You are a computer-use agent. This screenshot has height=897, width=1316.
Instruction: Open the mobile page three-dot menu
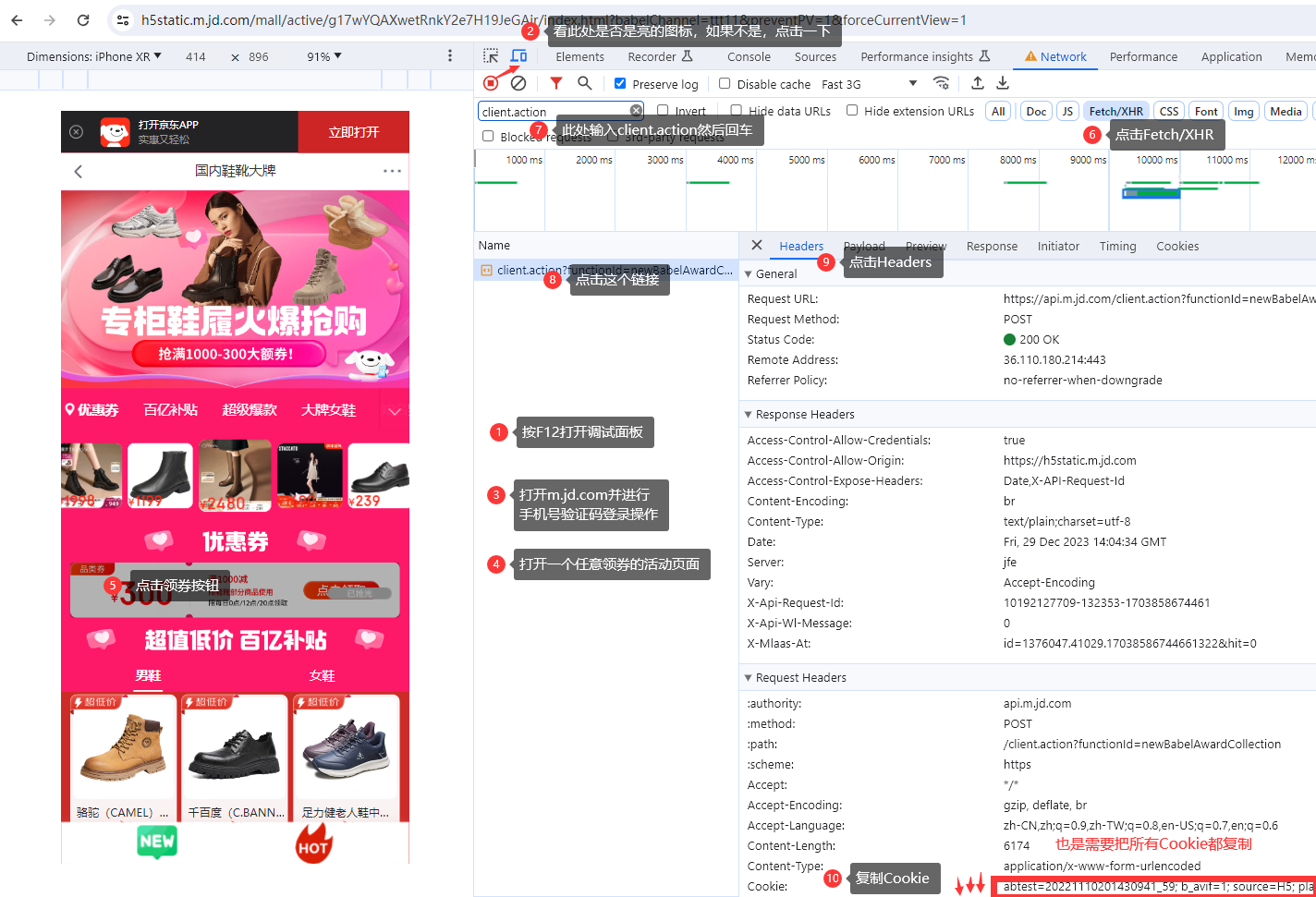[392, 171]
